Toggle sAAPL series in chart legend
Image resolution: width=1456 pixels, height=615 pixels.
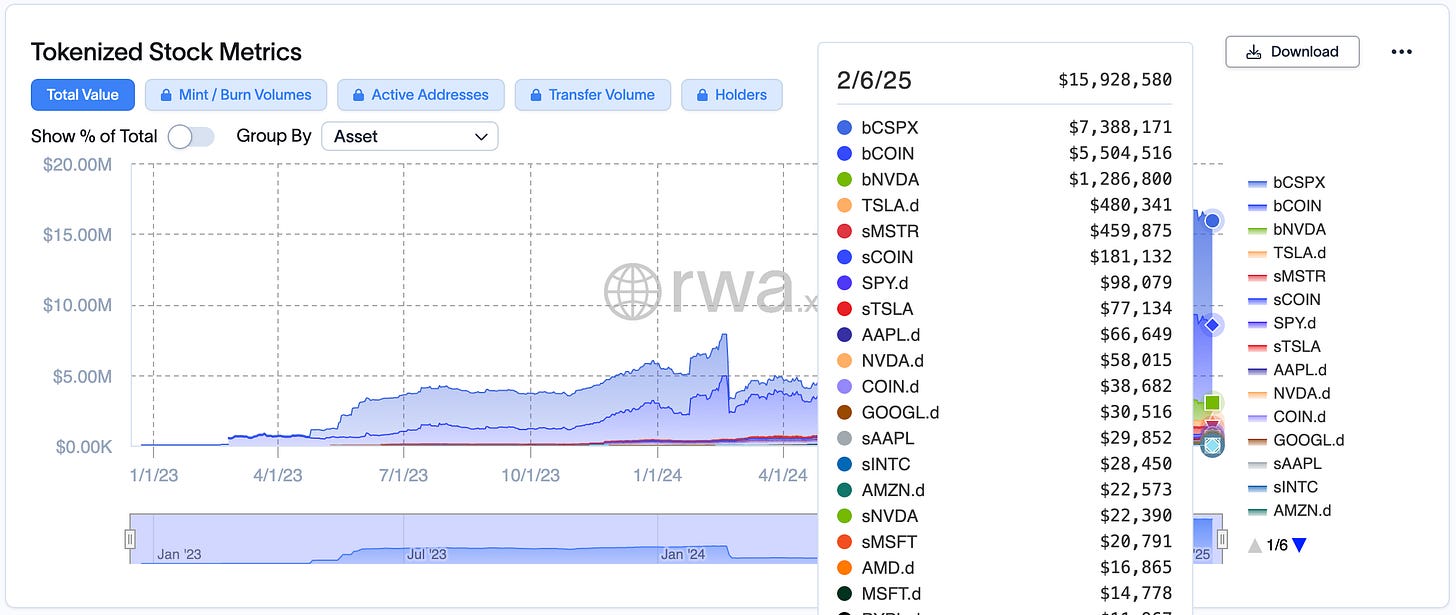click(1285, 463)
